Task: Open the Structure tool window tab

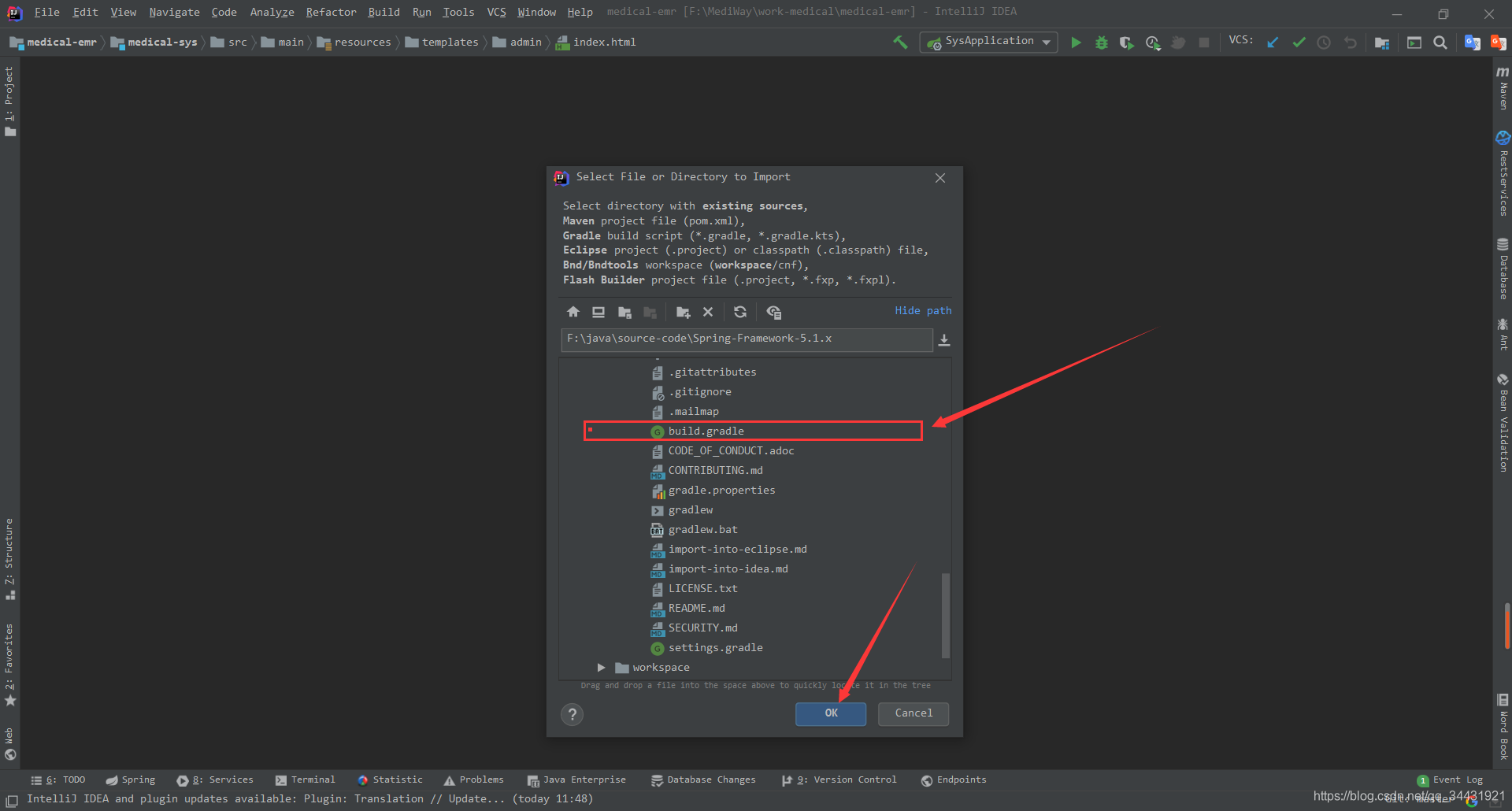Action: [x=9, y=559]
